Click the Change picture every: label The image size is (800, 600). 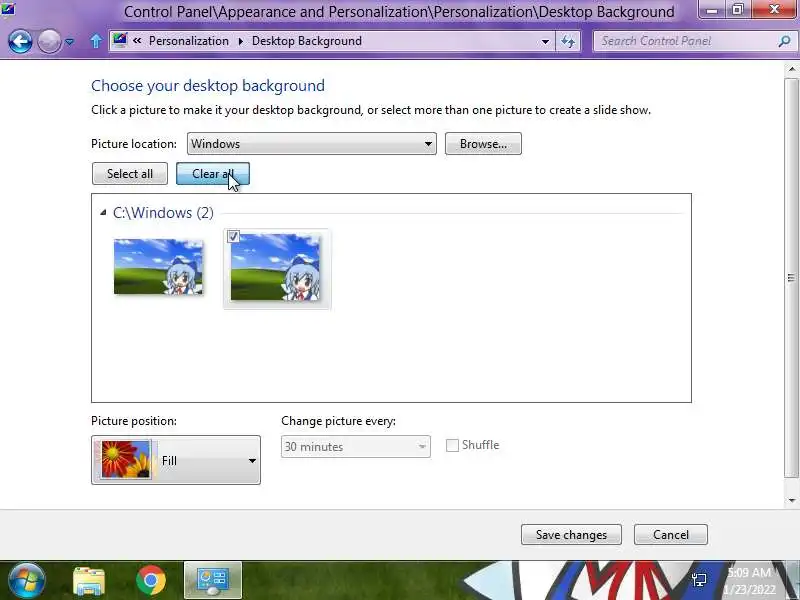coord(338,421)
